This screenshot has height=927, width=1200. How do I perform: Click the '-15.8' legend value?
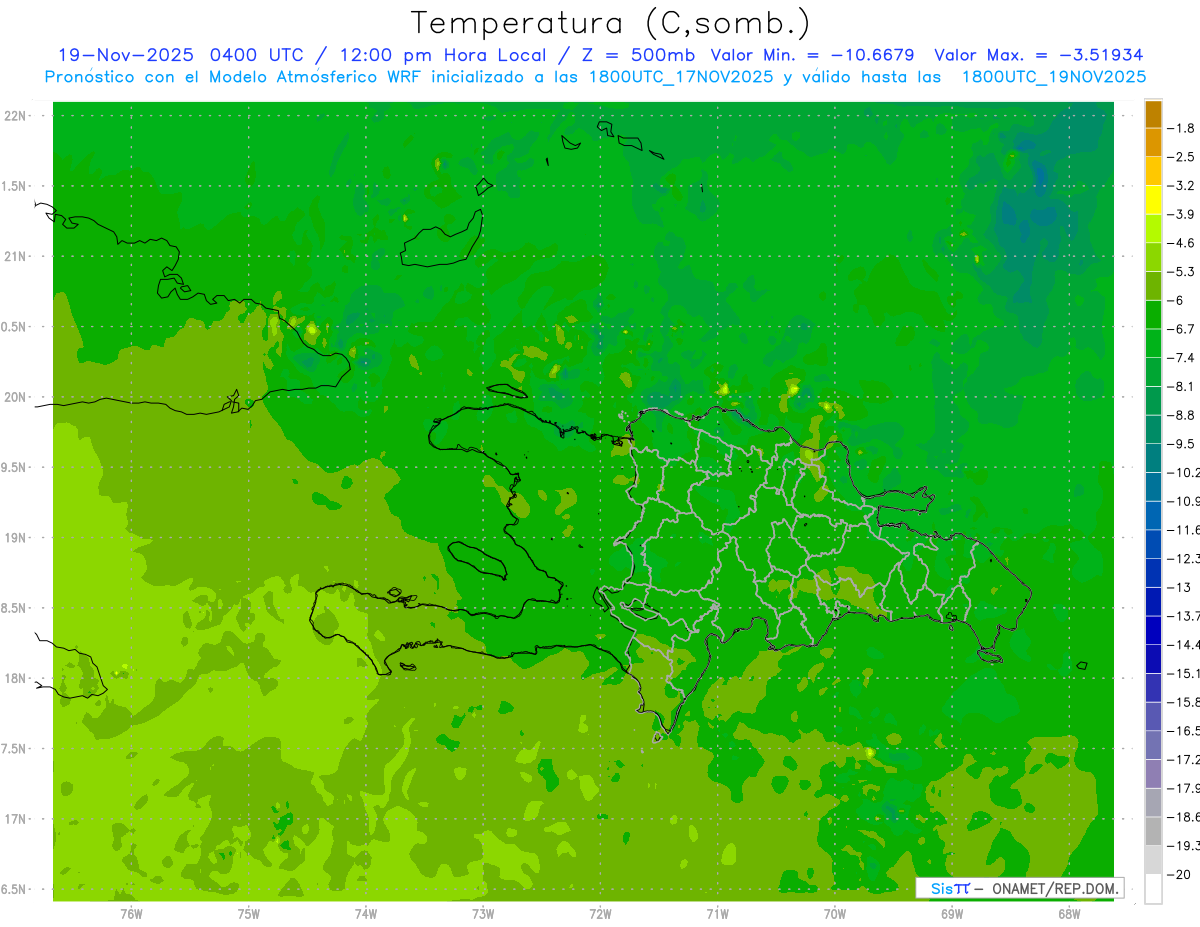(1184, 702)
